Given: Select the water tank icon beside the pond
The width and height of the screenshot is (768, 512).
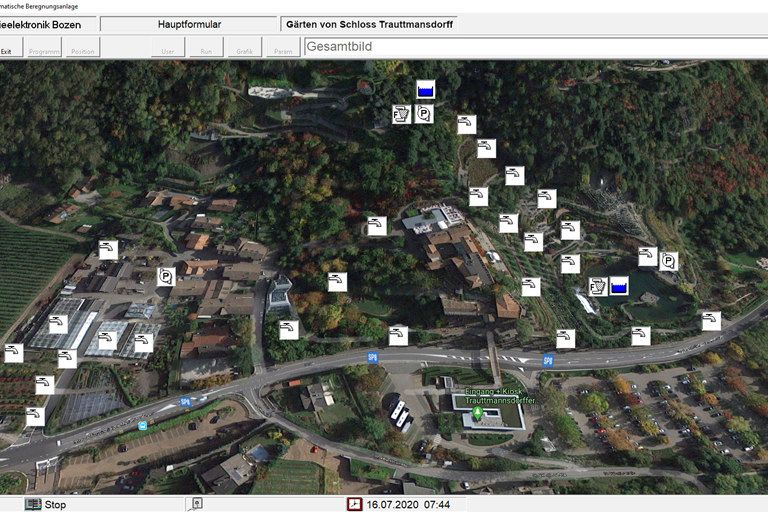Looking at the screenshot, I should (619, 287).
